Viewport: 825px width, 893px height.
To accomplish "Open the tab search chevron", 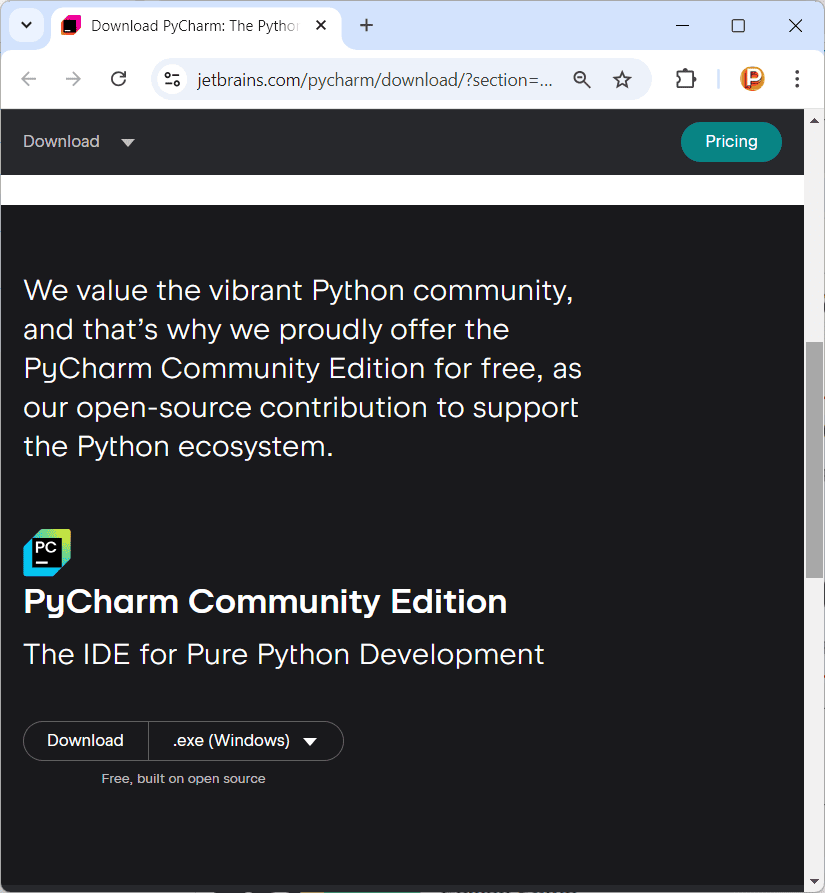I will click(x=26, y=26).
